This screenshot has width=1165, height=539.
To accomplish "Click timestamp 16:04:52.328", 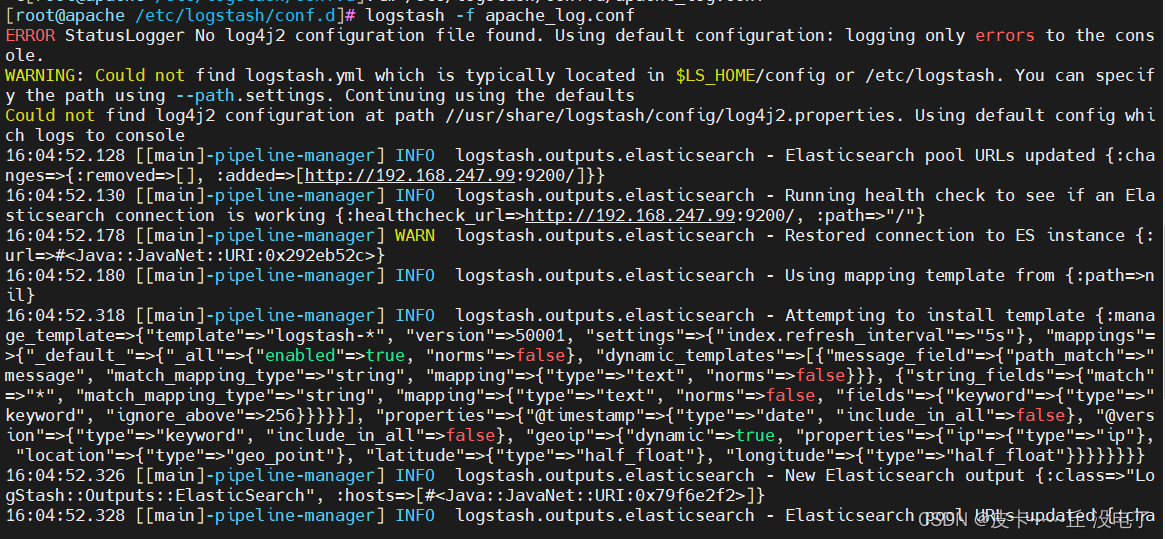I will pos(65,515).
